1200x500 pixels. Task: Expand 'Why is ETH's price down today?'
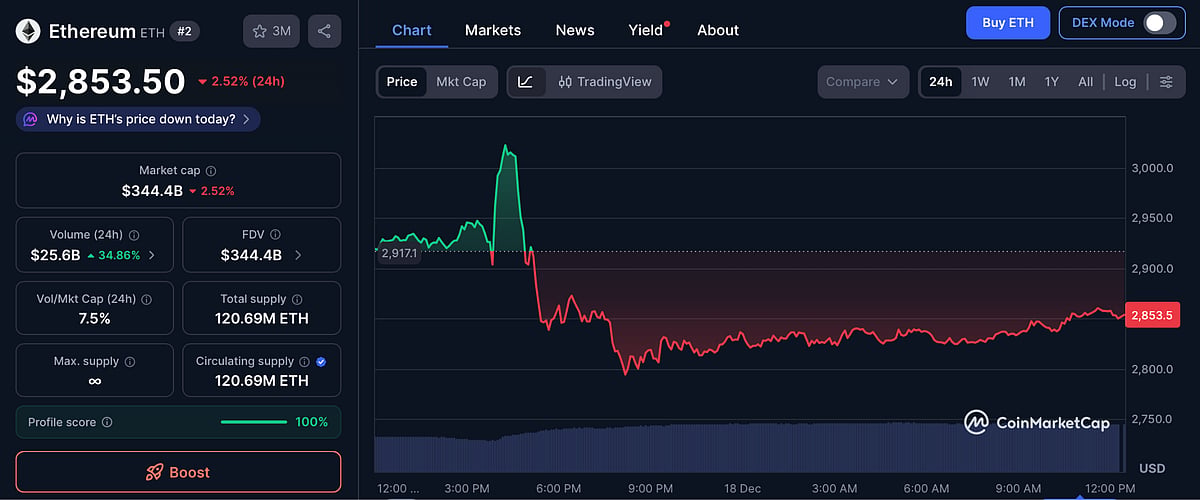point(138,119)
